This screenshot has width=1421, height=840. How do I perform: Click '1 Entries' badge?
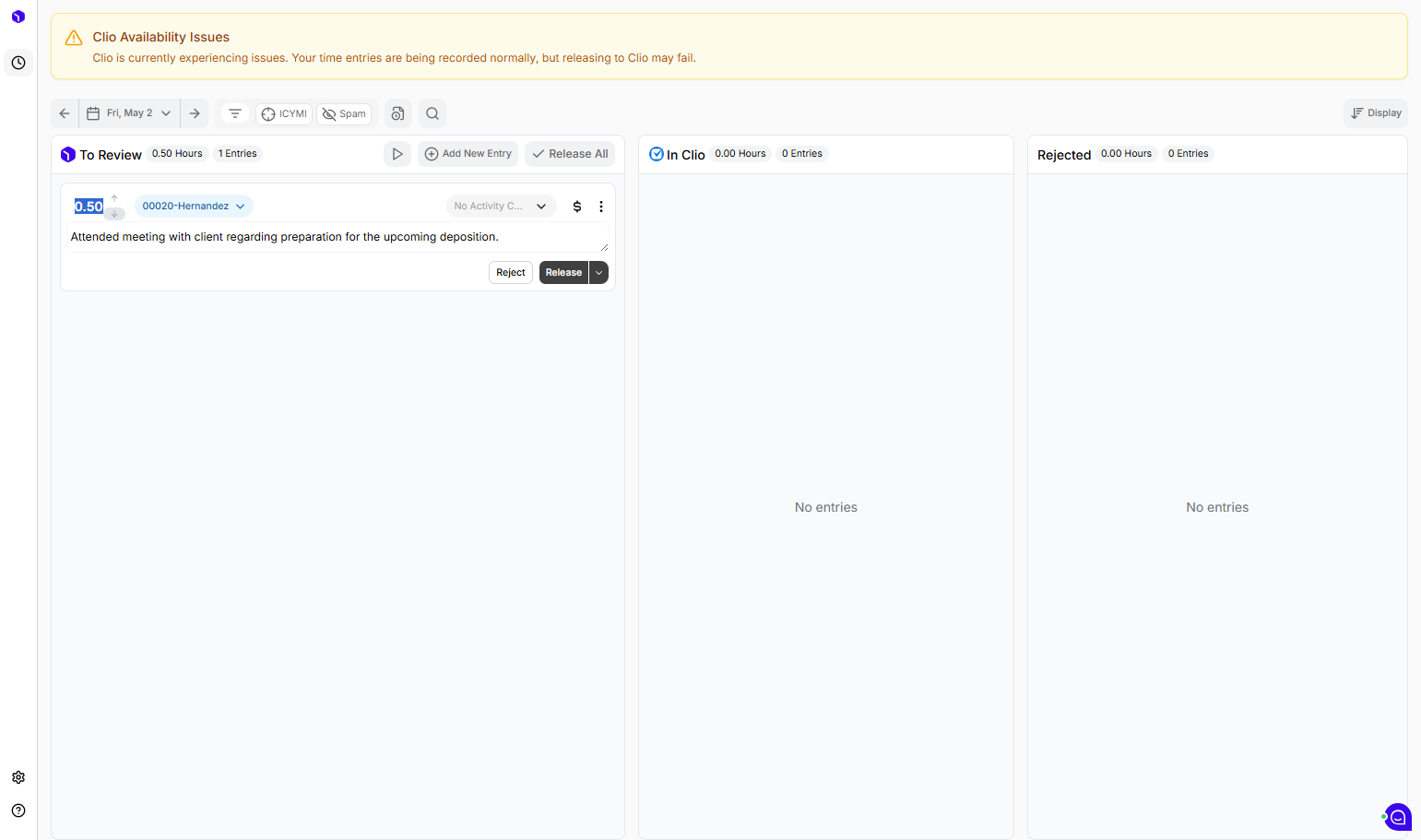238,154
